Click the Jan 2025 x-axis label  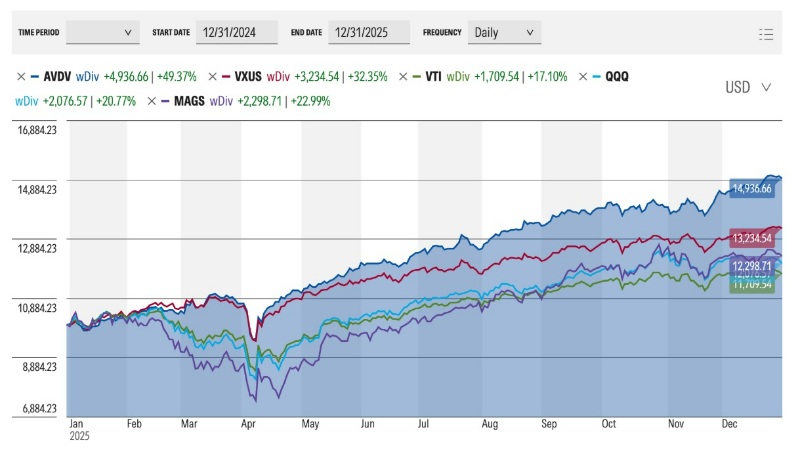click(x=79, y=430)
